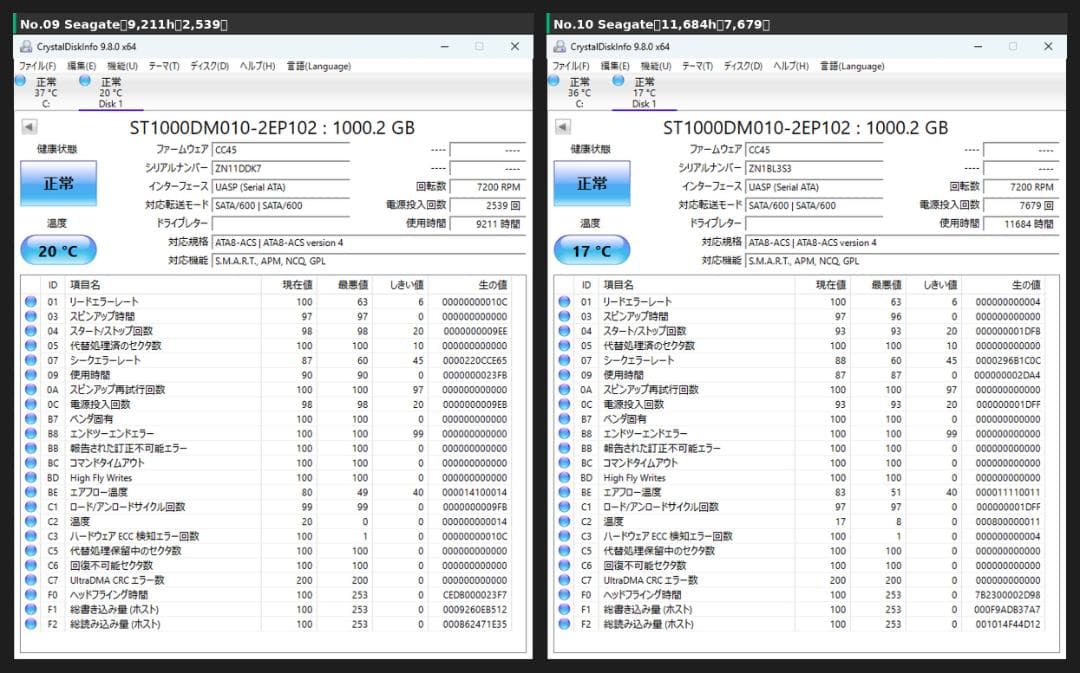This screenshot has width=1080, height=673.
Task: Open ヘルプ(H) menu in left window
Action: click(257, 66)
